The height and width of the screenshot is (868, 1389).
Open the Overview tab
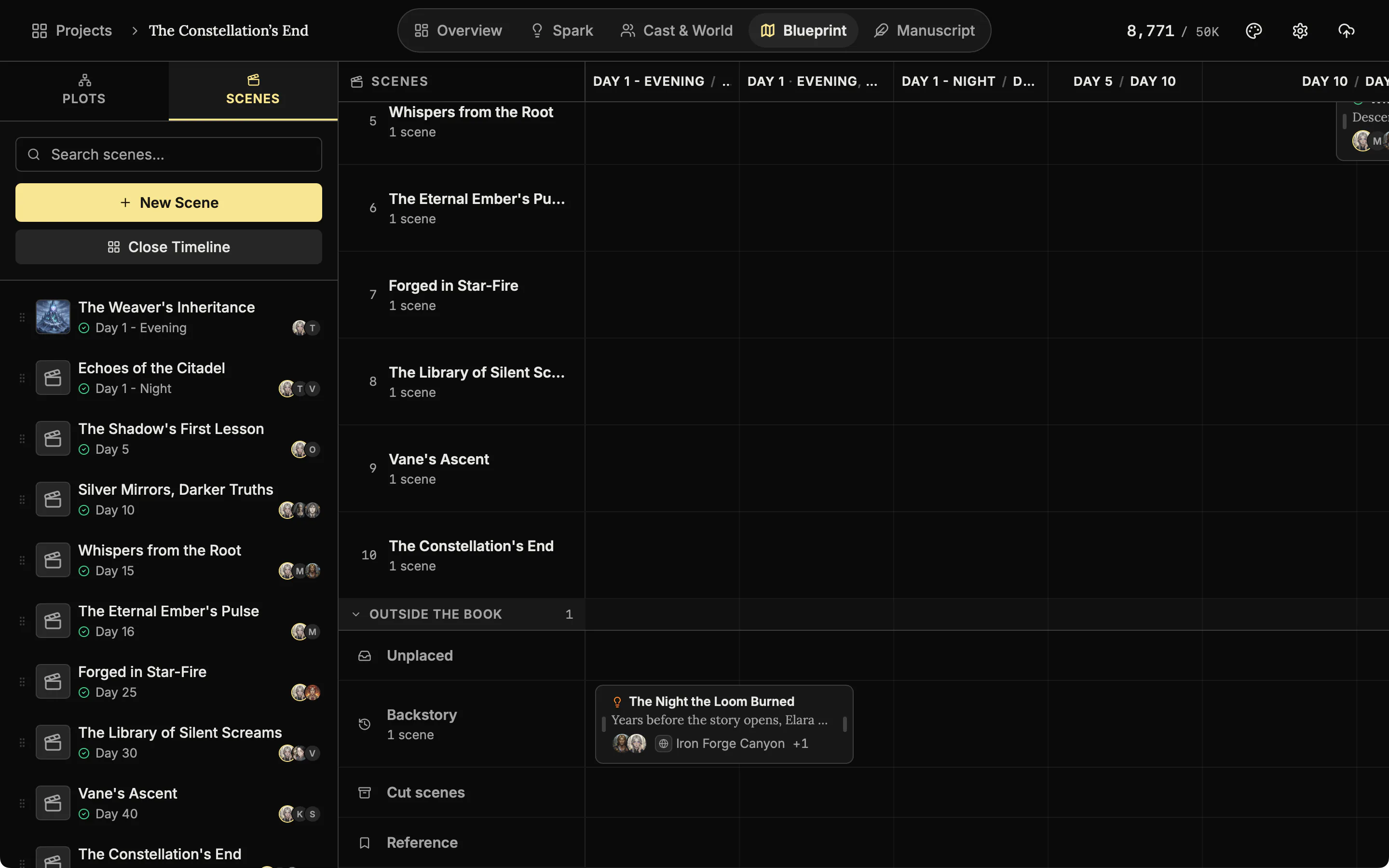458,30
